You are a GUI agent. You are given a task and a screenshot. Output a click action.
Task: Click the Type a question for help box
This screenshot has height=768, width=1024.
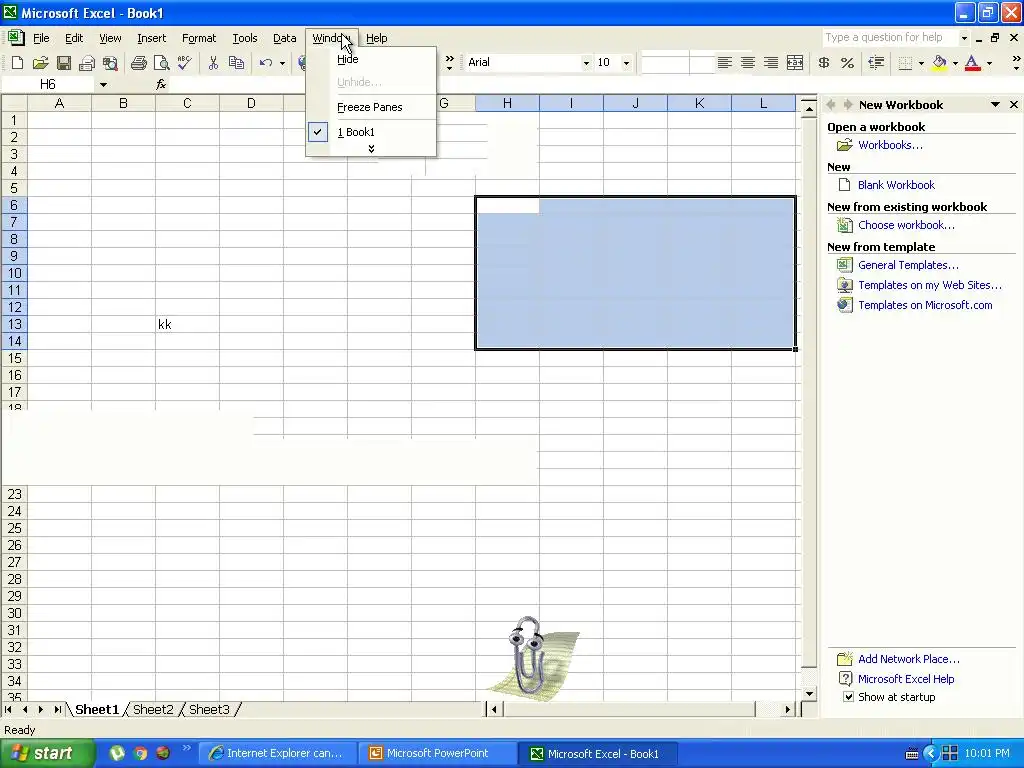coord(890,37)
